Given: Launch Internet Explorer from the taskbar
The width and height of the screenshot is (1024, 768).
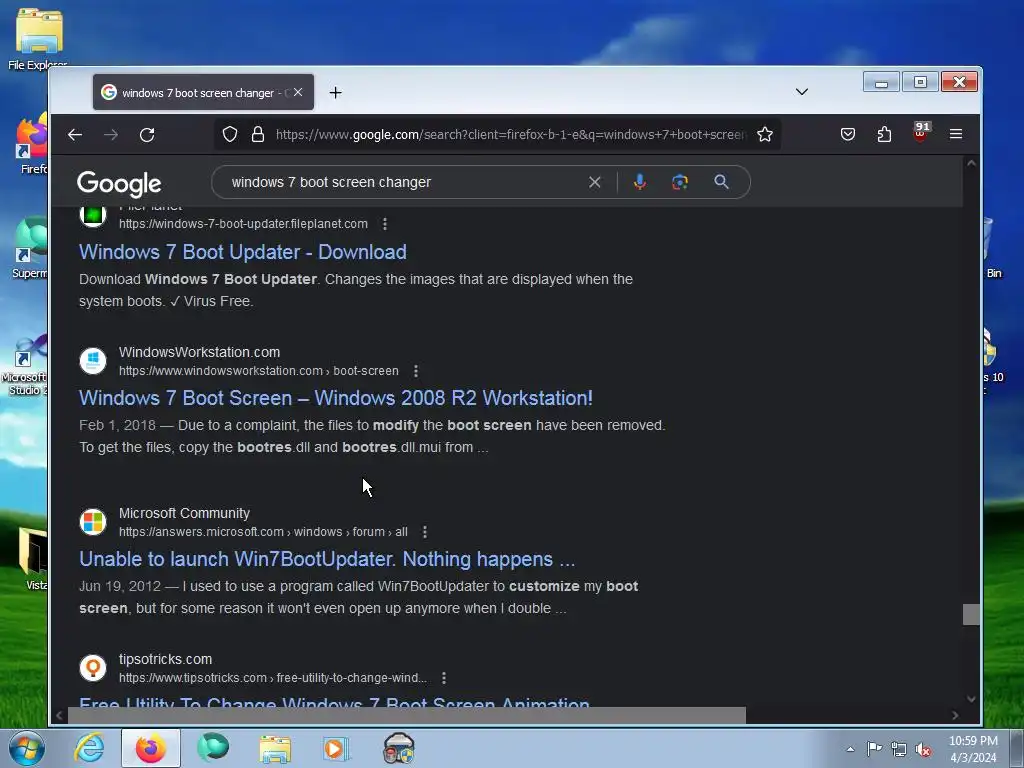Looking at the screenshot, I should click(x=89, y=748).
